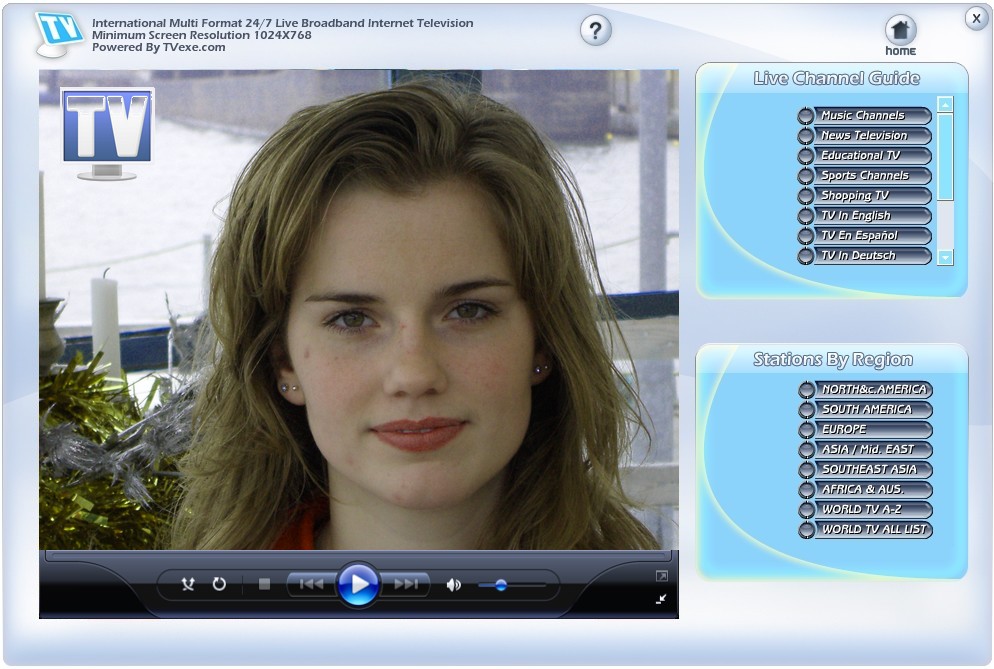Enable shuffle playback mode
Image resolution: width=994 pixels, height=669 pixels.
(186, 585)
